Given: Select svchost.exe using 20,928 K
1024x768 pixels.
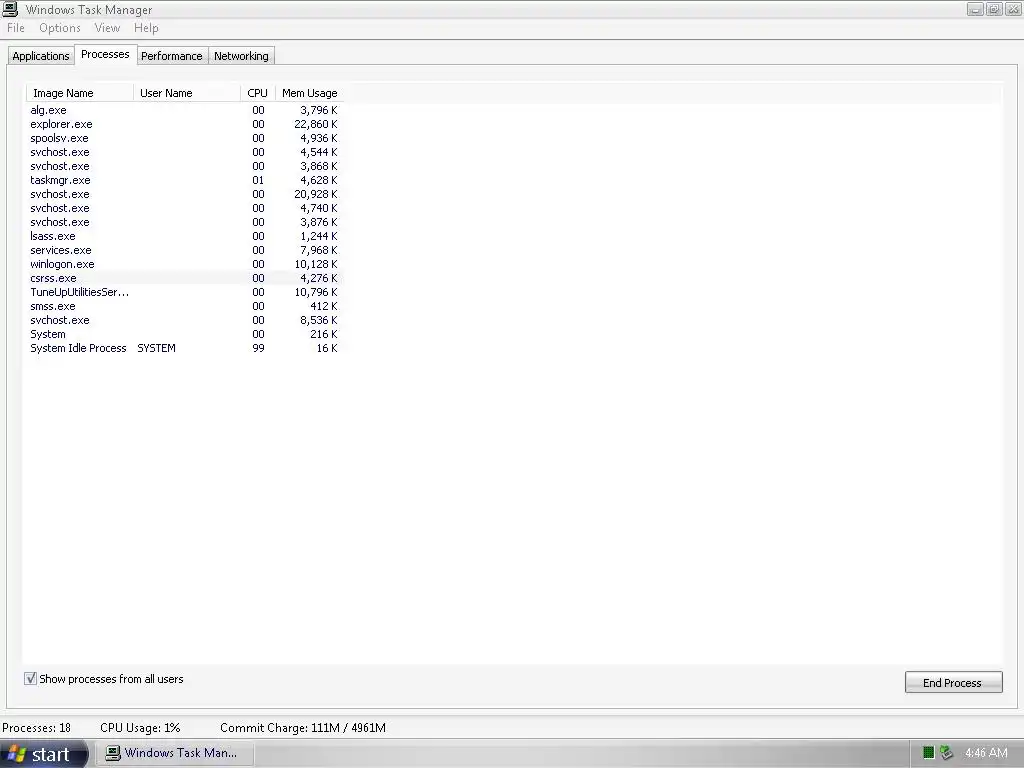Looking at the screenshot, I should [x=184, y=194].
